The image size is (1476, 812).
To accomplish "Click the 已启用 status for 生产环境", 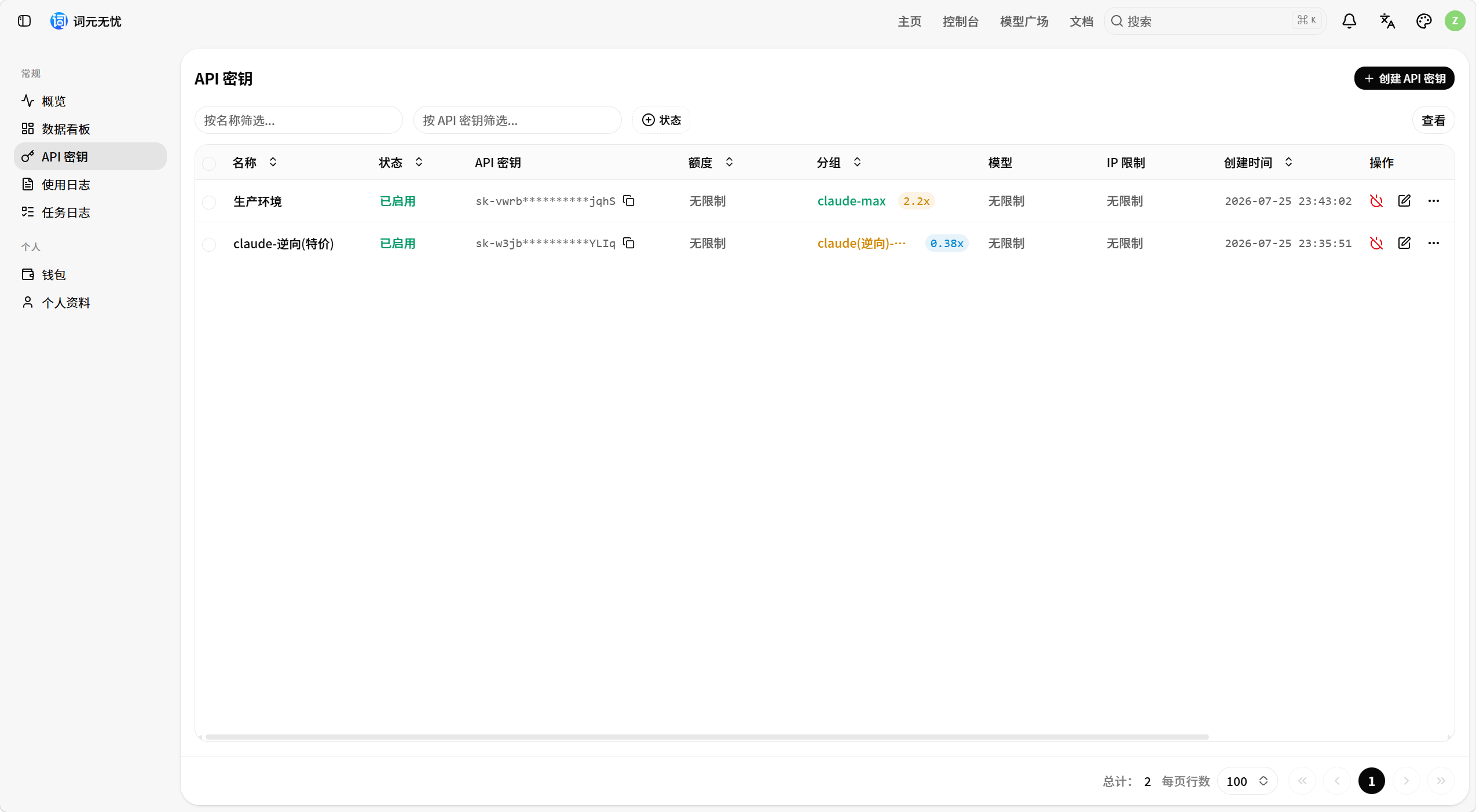I will [x=397, y=201].
